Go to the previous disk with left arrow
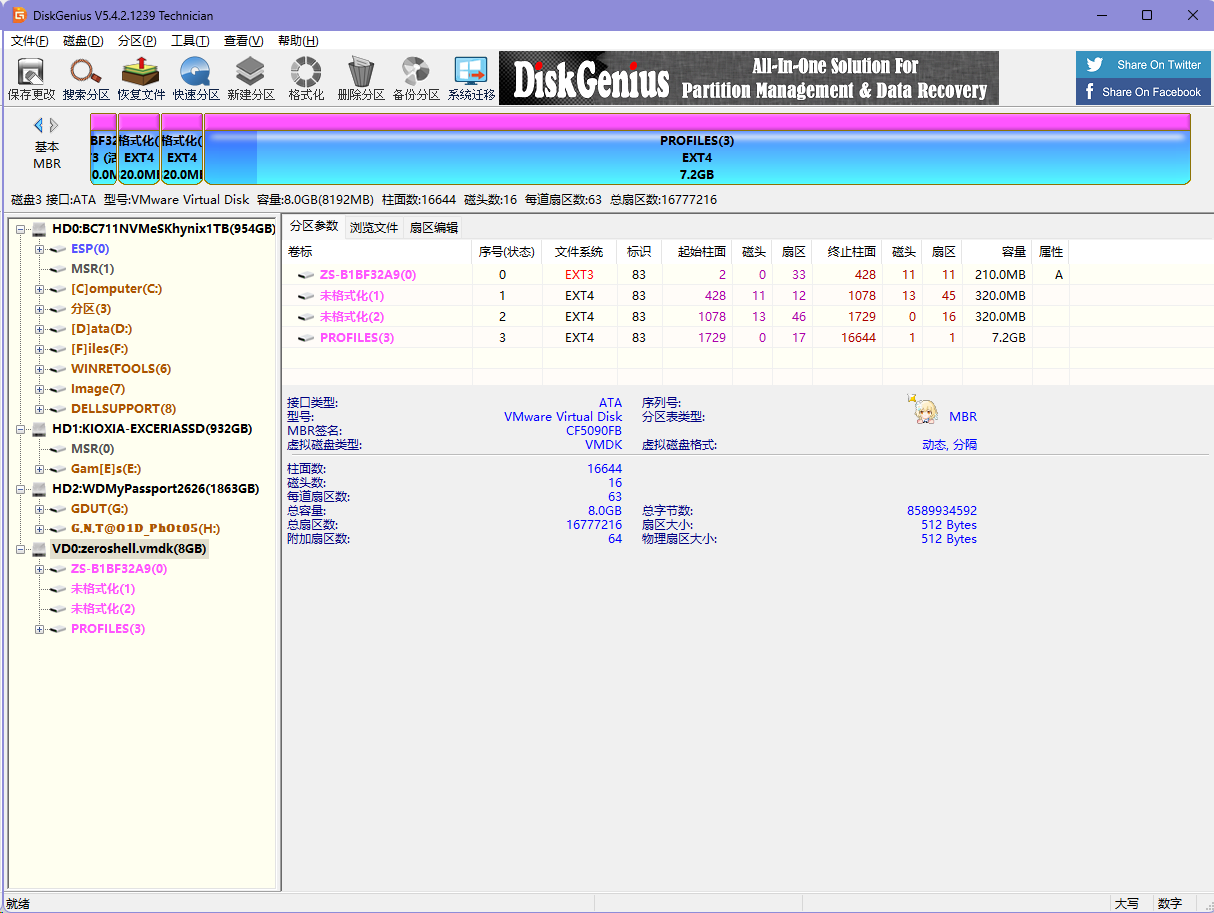This screenshot has width=1214, height=913. pyautogui.click(x=38, y=125)
